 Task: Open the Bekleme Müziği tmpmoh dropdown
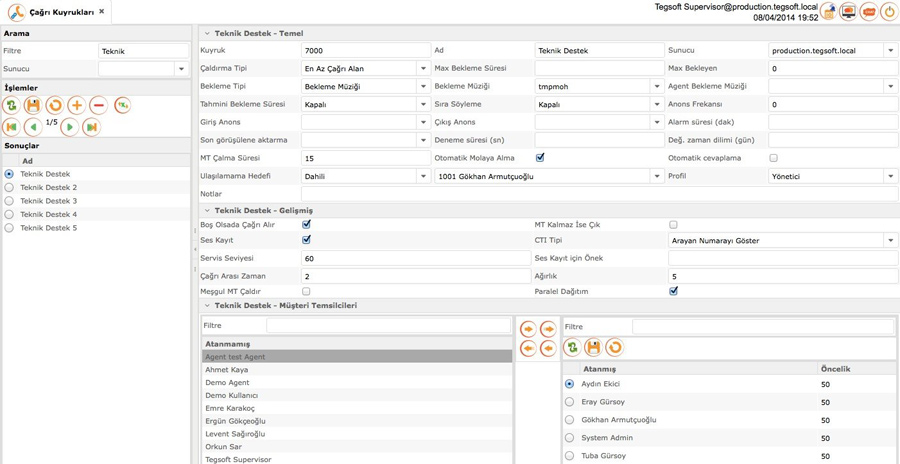click(657, 87)
